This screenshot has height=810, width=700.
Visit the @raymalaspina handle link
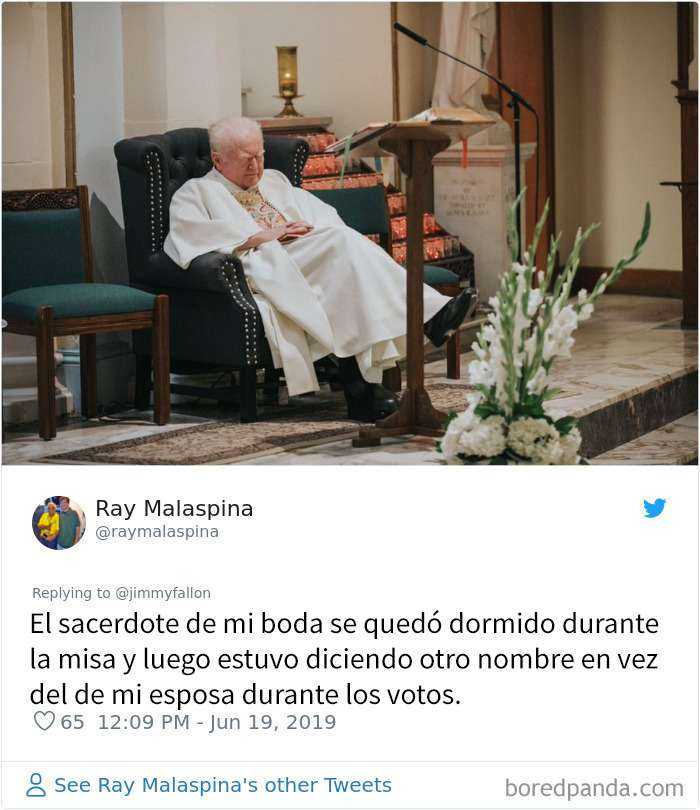pos(157,532)
